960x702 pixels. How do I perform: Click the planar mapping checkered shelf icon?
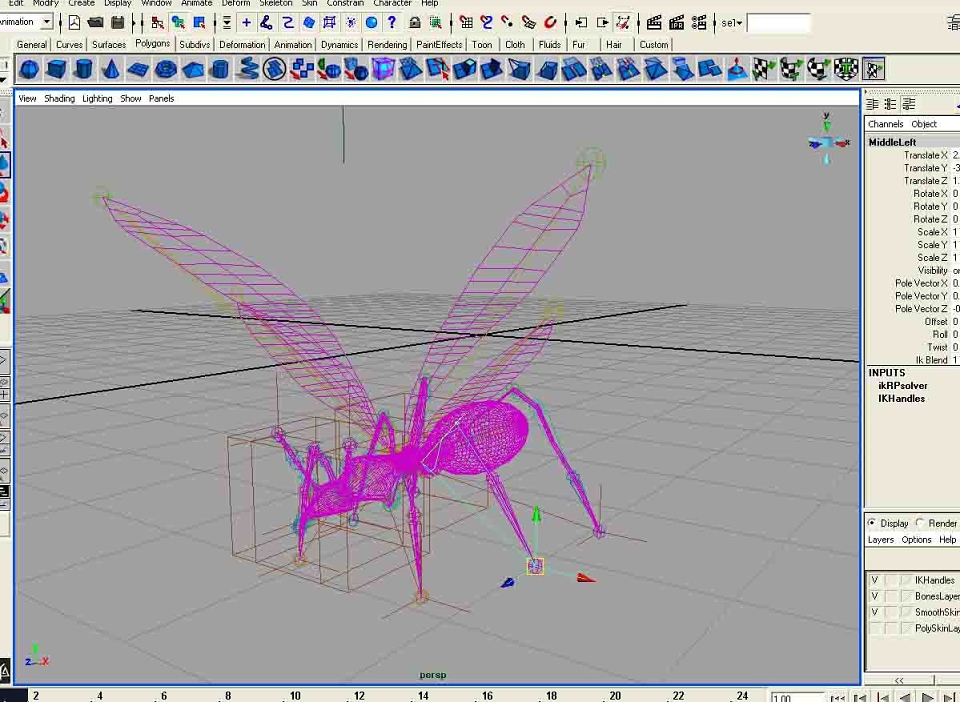point(763,69)
